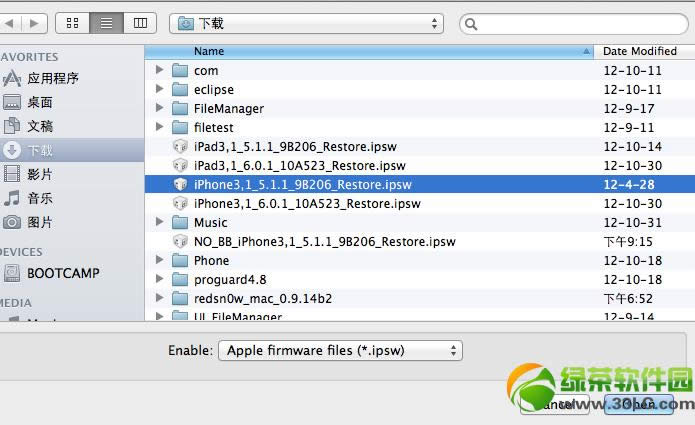Click the iPhone3,1_5.1.1_9B206 ipsw file icon
Viewport: 695px width, 425px height.
[180, 184]
